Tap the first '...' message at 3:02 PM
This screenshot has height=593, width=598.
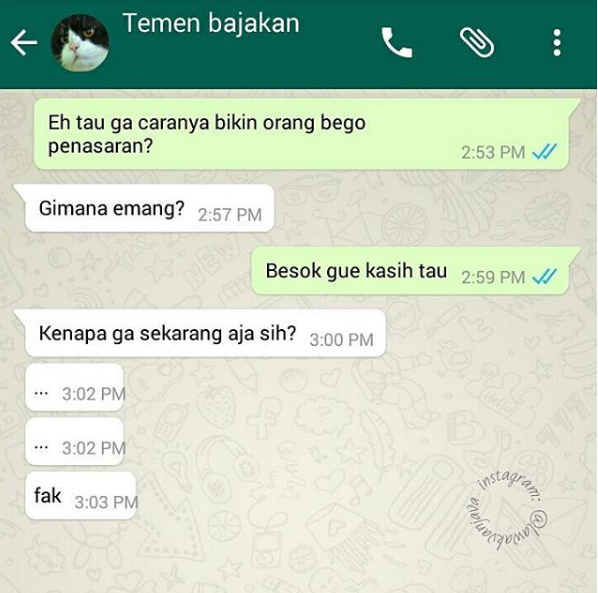pyautogui.click(x=74, y=387)
